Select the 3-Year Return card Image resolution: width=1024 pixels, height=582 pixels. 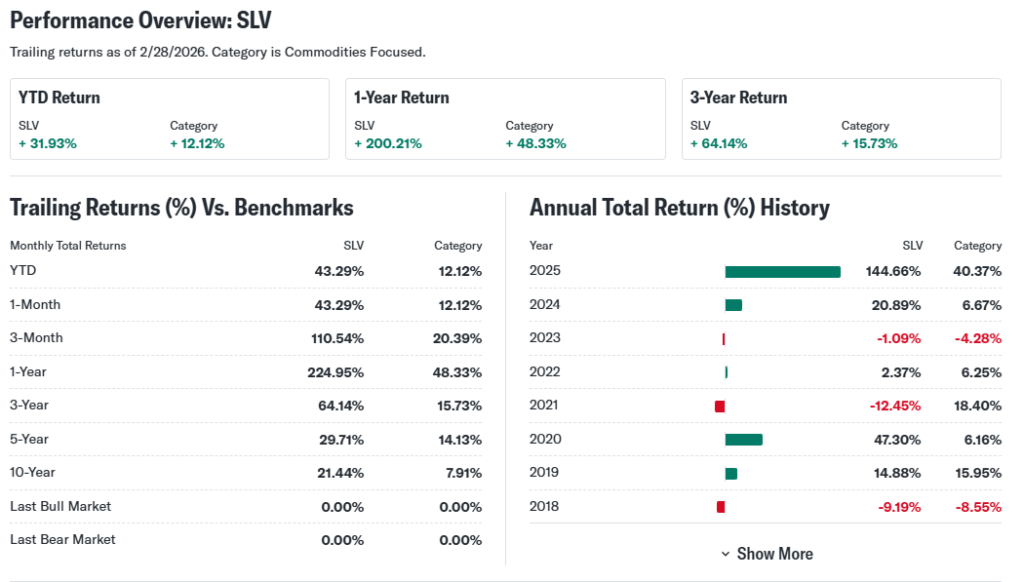[841, 119]
